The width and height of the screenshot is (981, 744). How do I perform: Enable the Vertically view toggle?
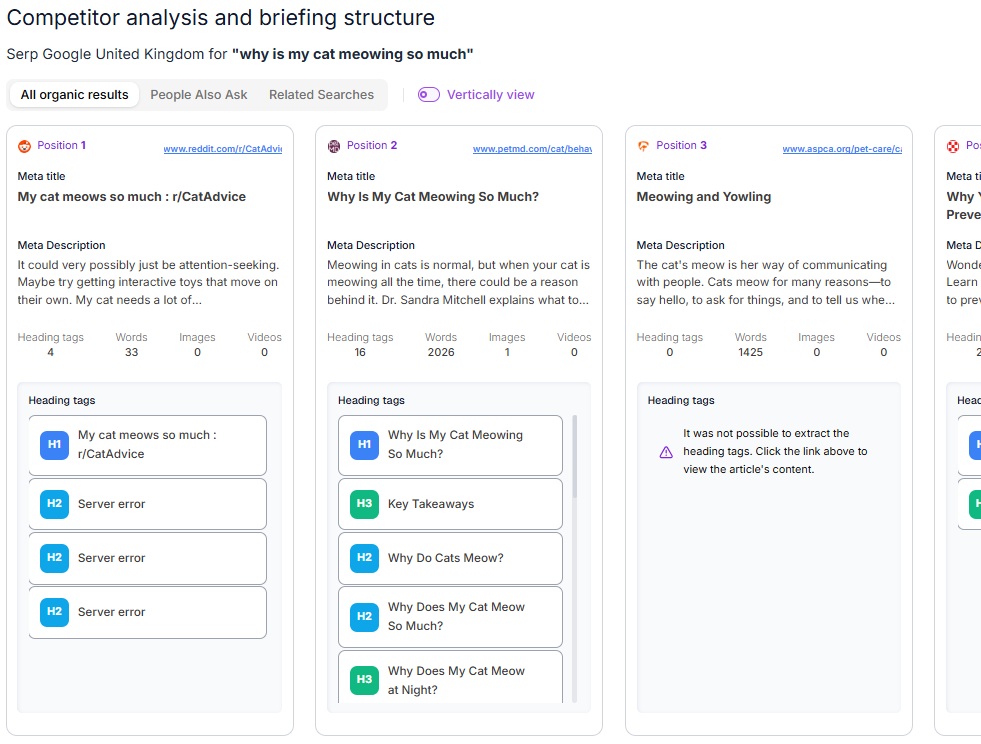point(428,93)
